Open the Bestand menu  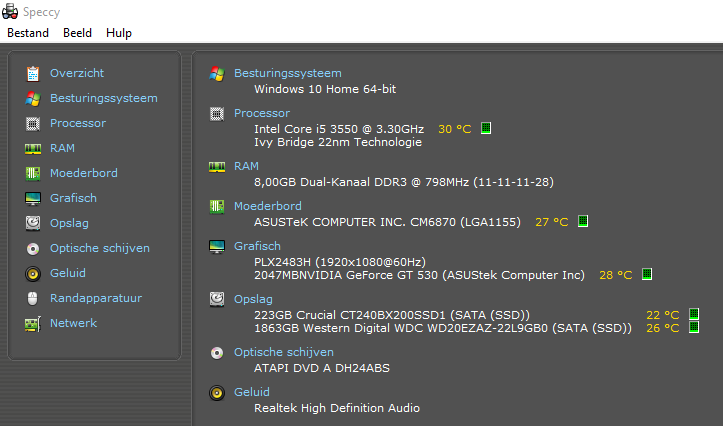pos(28,33)
